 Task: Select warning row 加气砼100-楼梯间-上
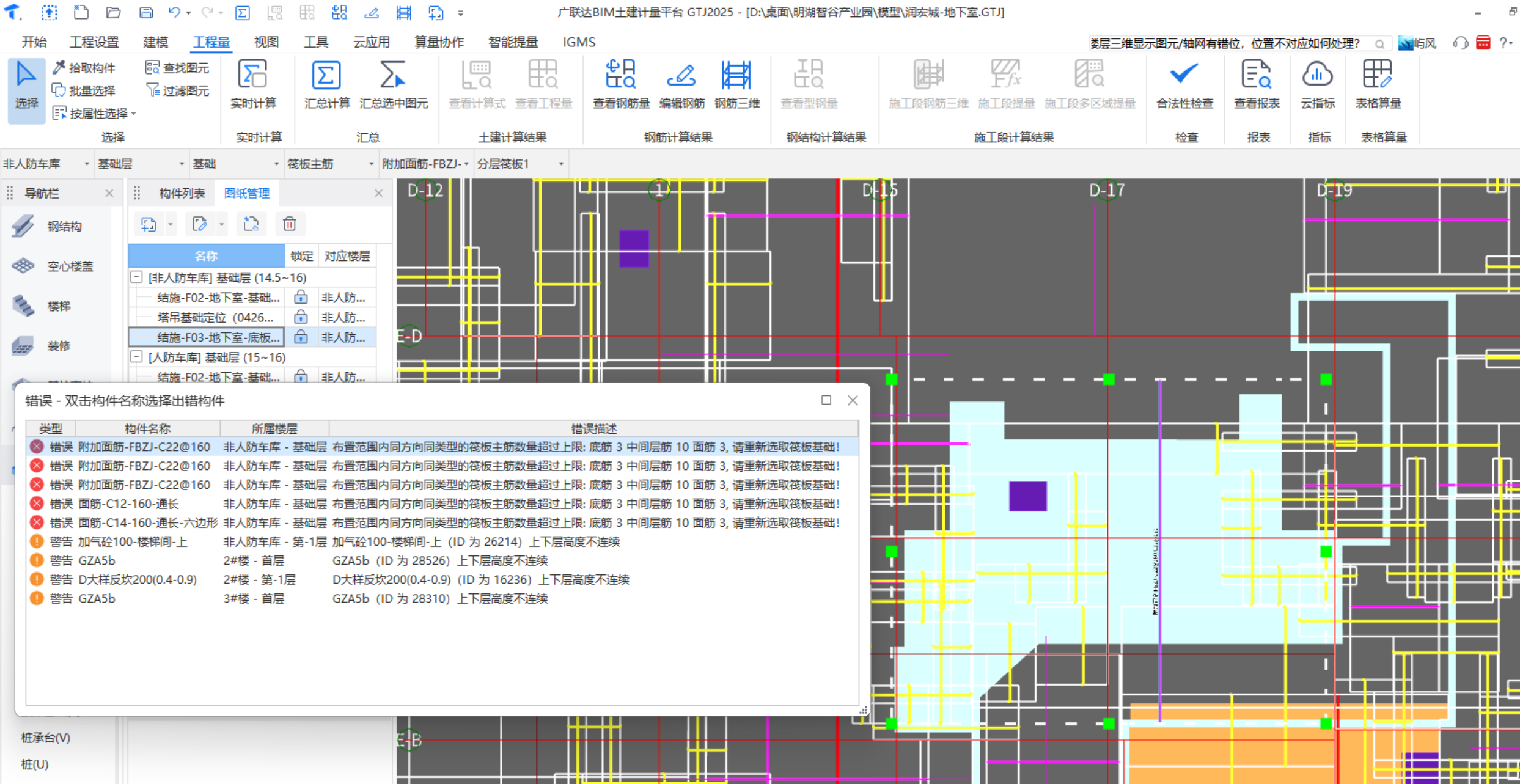coord(442,541)
